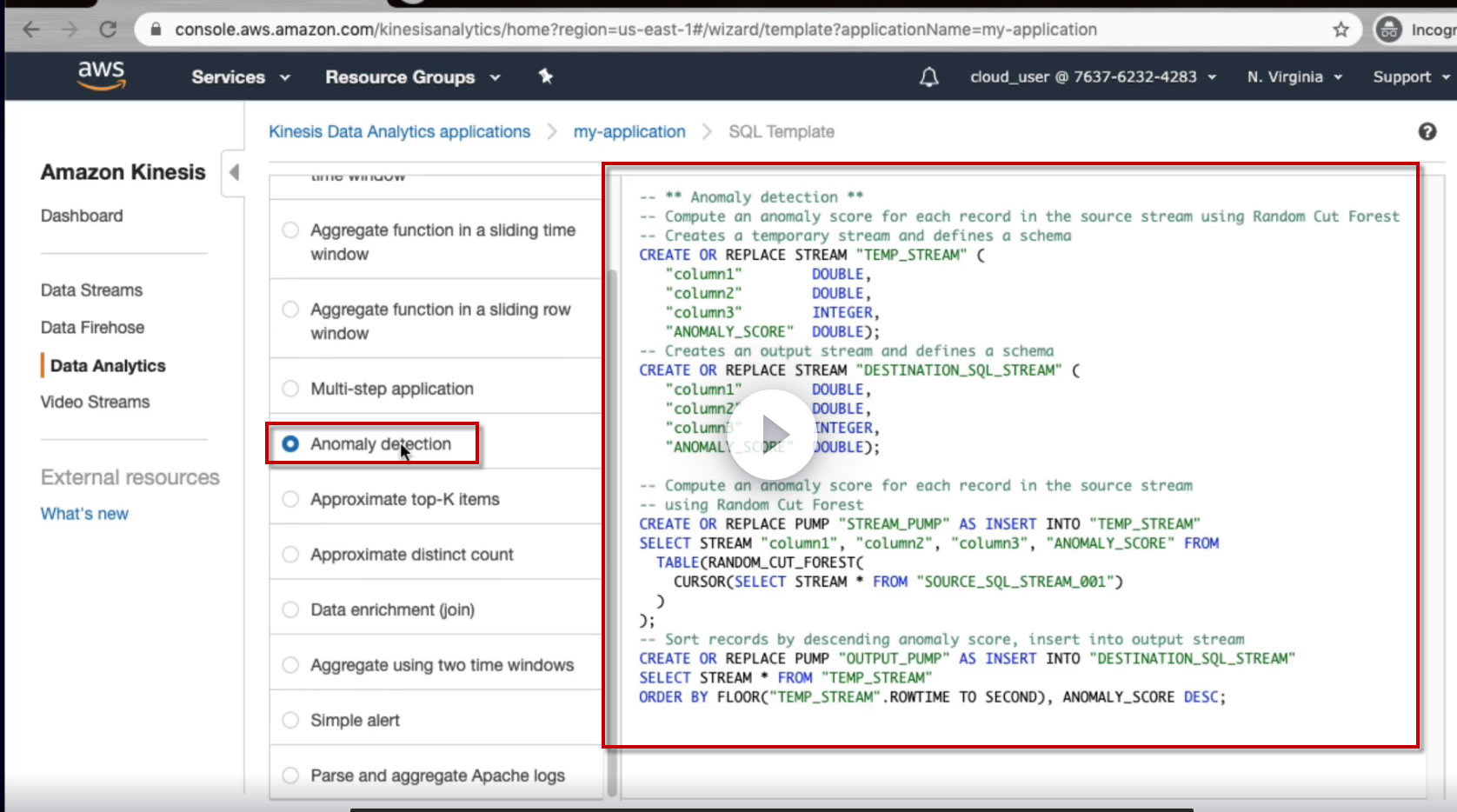
Task: Click the AWS logo home icon
Action: 102,76
